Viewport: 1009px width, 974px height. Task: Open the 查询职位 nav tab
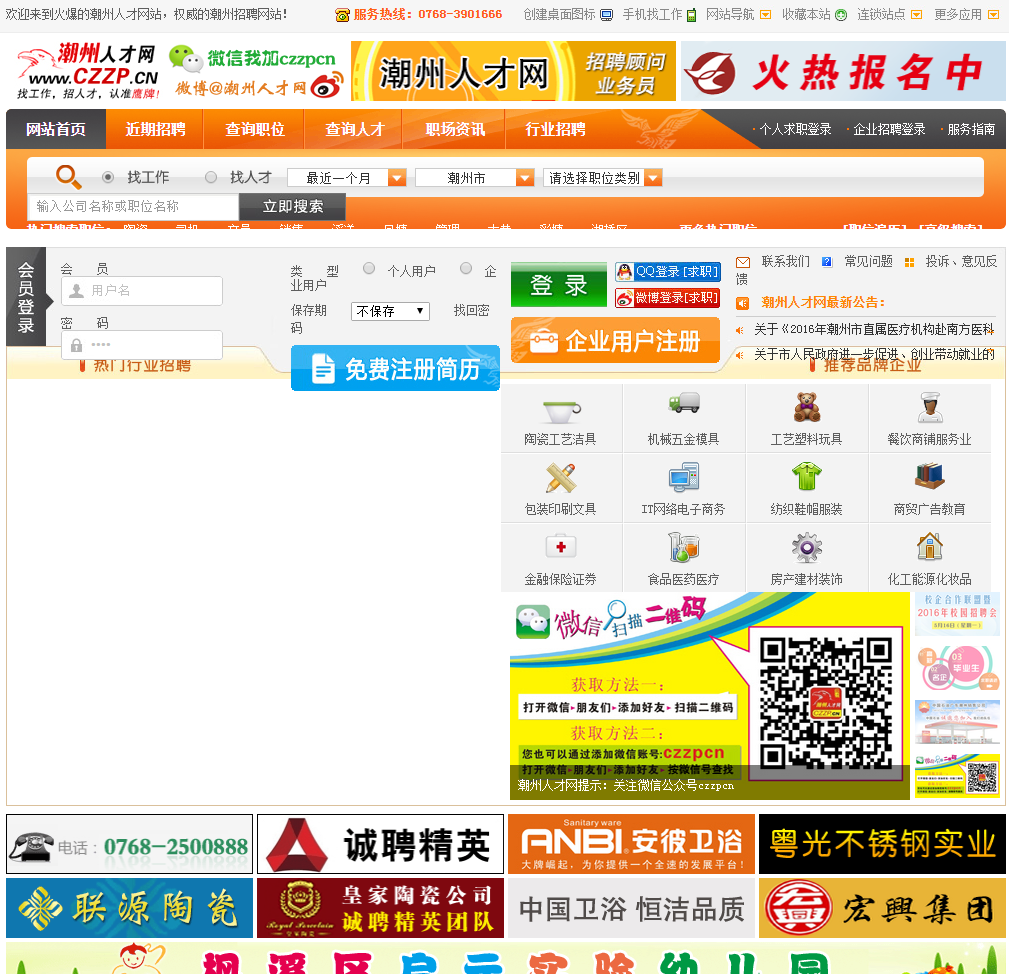click(x=255, y=129)
